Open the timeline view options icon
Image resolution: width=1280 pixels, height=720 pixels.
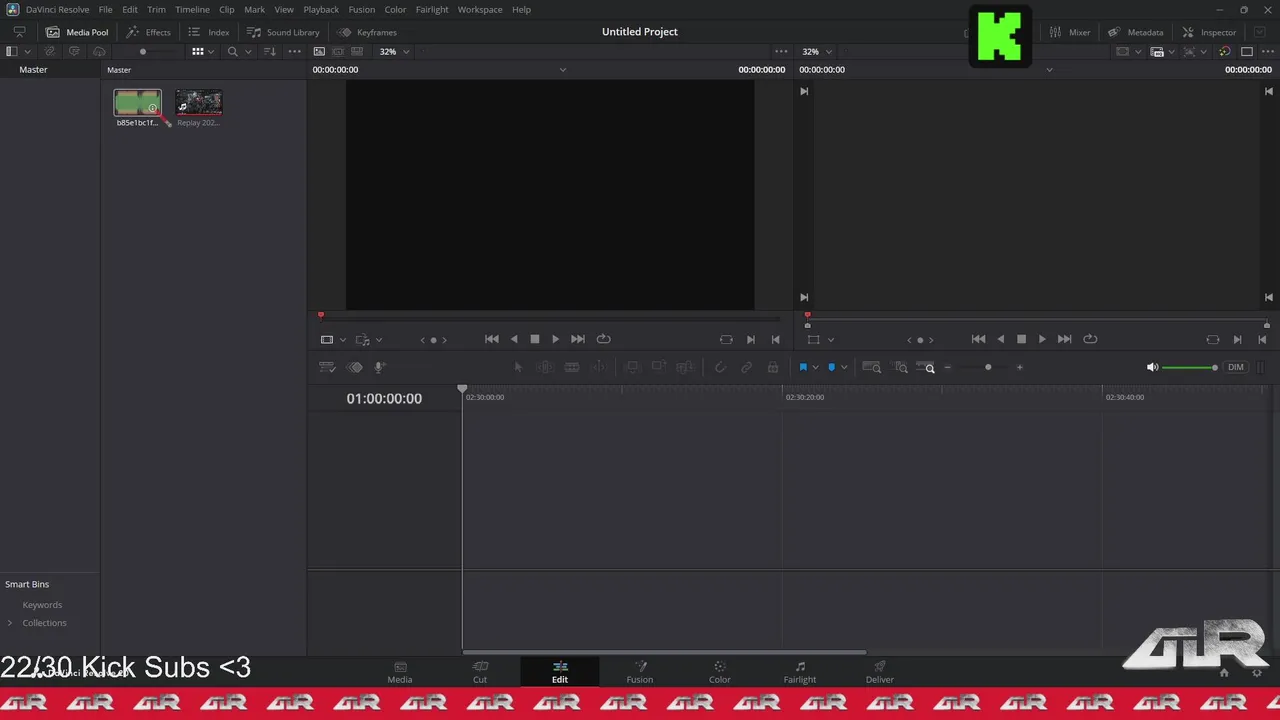coord(327,368)
